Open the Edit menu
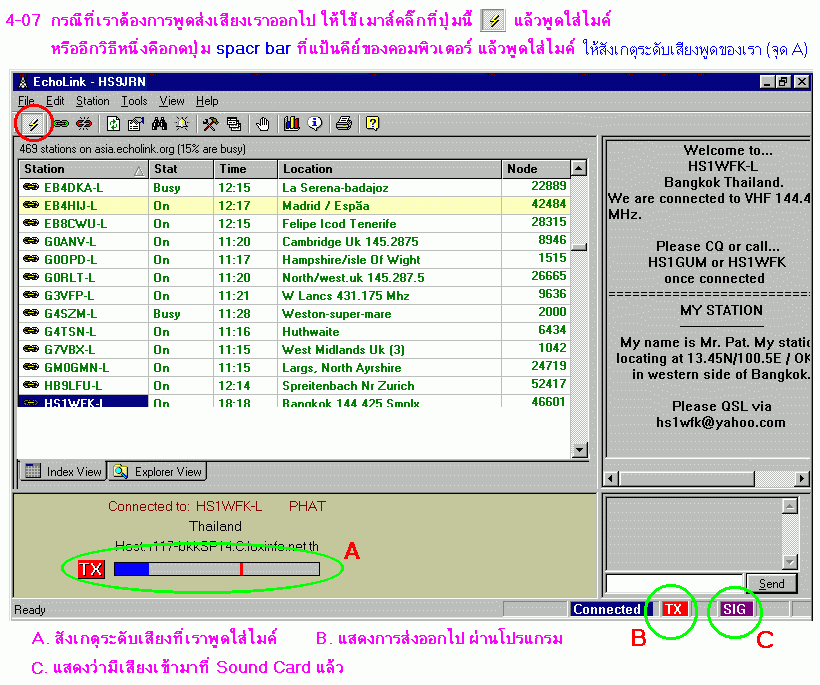Screen dimensions: 820x685 [x=55, y=101]
